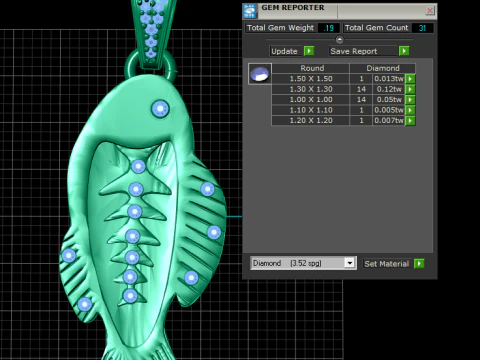Click the 0.013tw weight cell
480x360 pixels.
(x=389, y=79)
